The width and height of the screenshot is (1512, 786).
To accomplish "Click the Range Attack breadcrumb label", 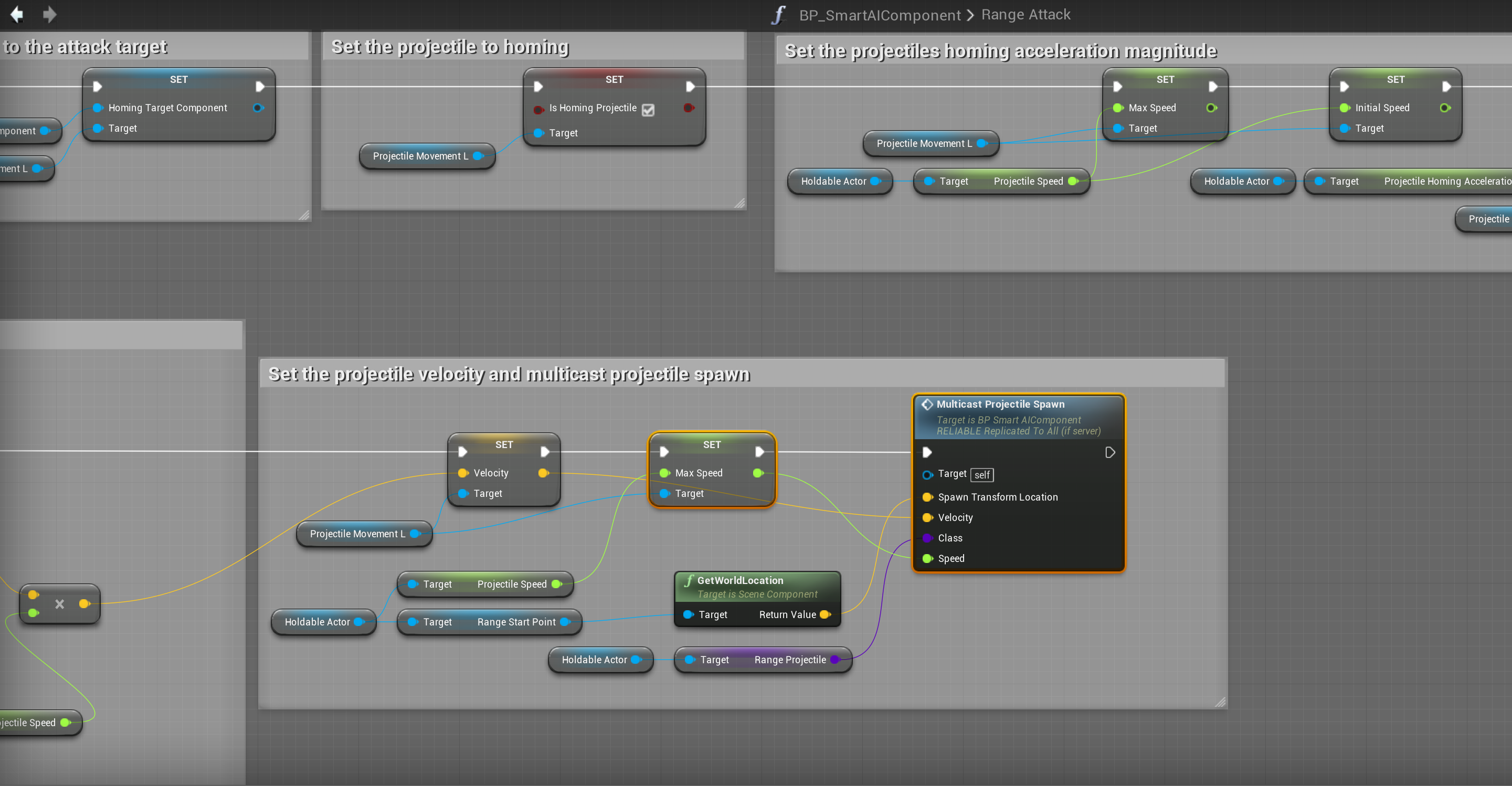I will (x=1025, y=15).
